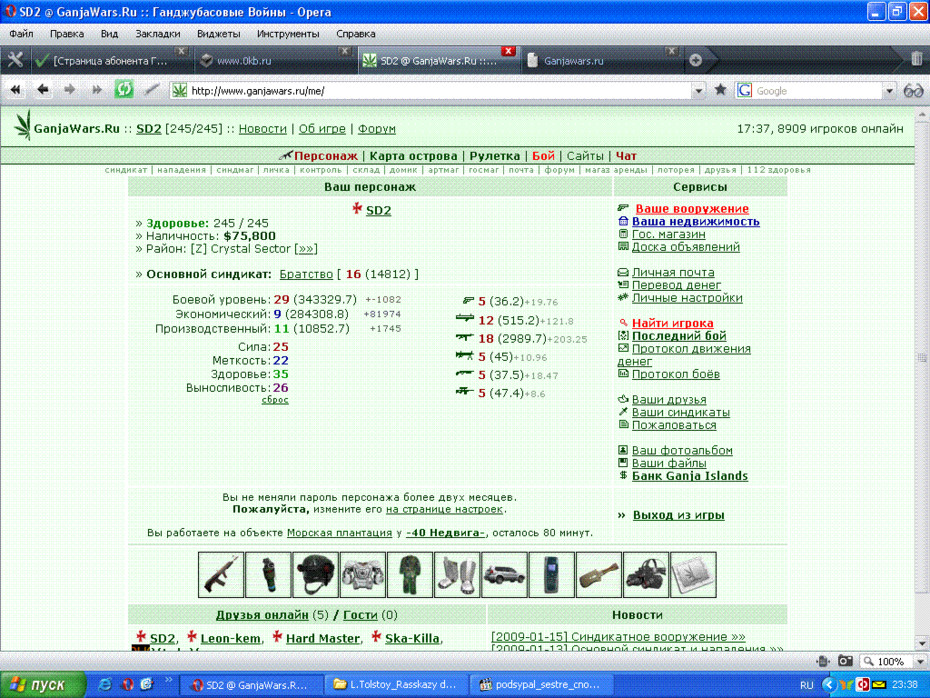Image resolution: width=930 pixels, height=698 pixels.
Task: Click the Opera reload button
Action: [x=124, y=90]
